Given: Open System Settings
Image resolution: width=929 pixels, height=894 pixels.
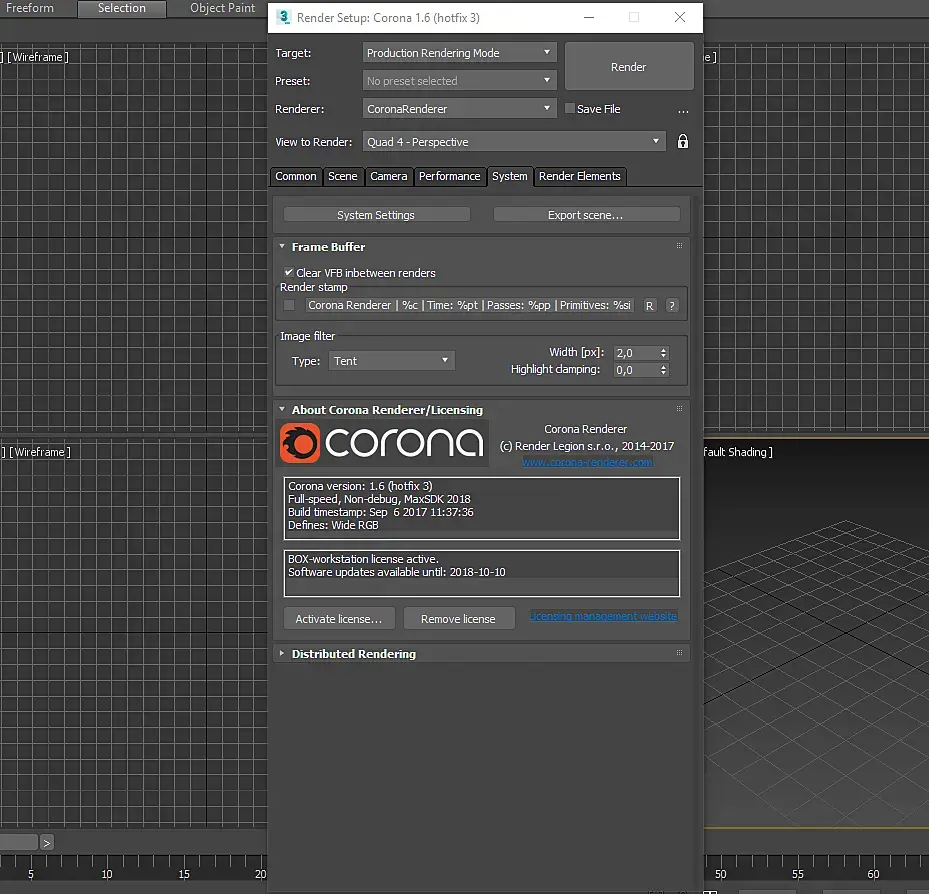Looking at the screenshot, I should (376, 214).
